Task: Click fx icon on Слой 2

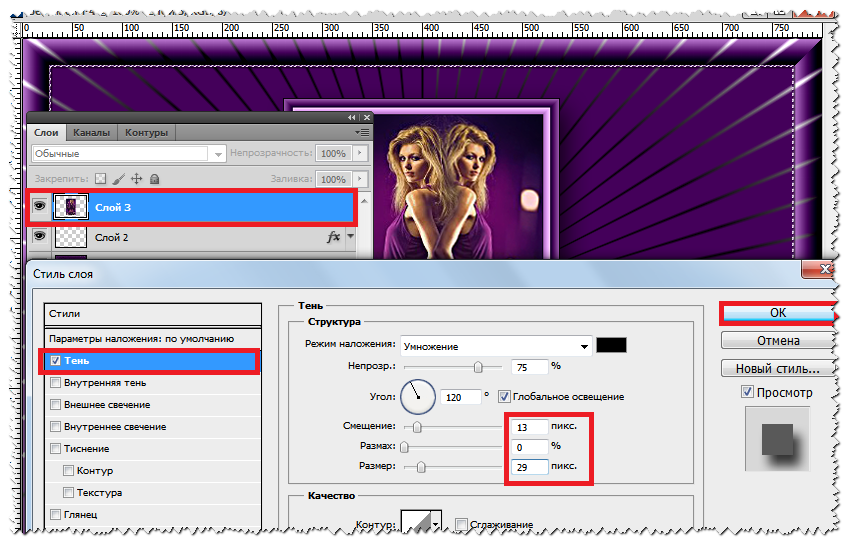Action: click(x=333, y=237)
